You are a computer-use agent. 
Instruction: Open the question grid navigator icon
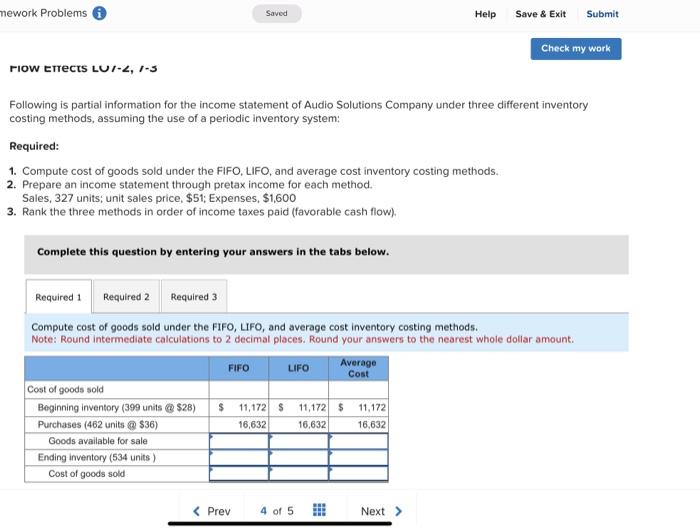pyautogui.click(x=319, y=510)
